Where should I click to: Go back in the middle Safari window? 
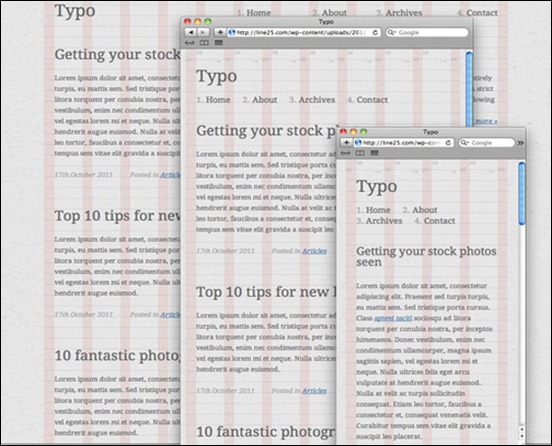point(190,32)
